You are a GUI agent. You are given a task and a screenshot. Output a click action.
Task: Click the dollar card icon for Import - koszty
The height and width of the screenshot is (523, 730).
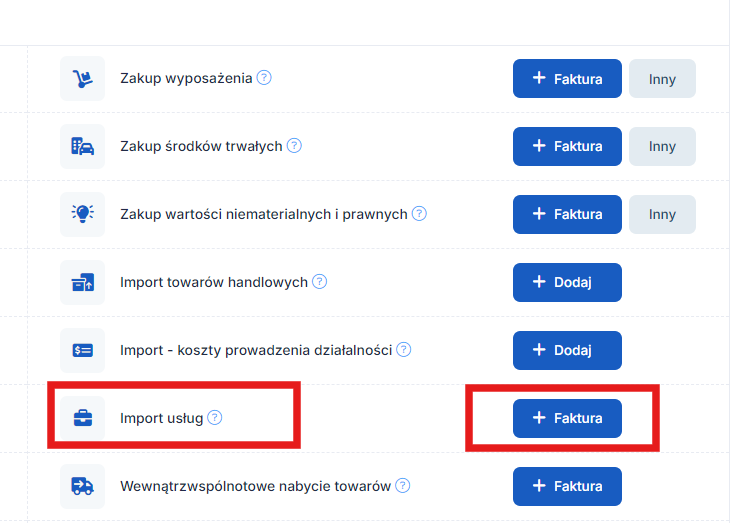(x=82, y=350)
